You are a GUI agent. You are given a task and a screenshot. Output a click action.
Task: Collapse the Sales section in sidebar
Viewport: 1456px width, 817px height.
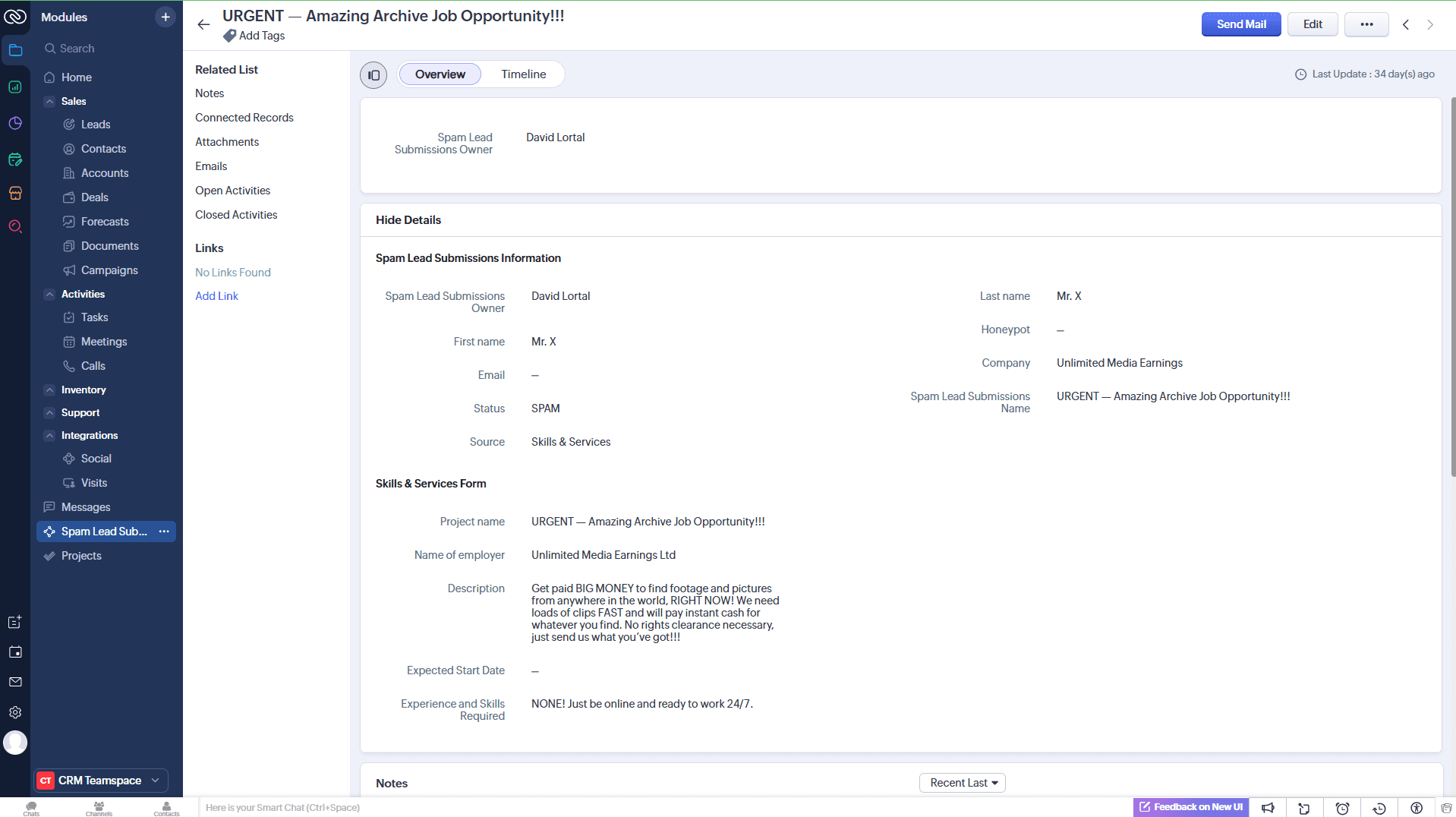(x=49, y=101)
